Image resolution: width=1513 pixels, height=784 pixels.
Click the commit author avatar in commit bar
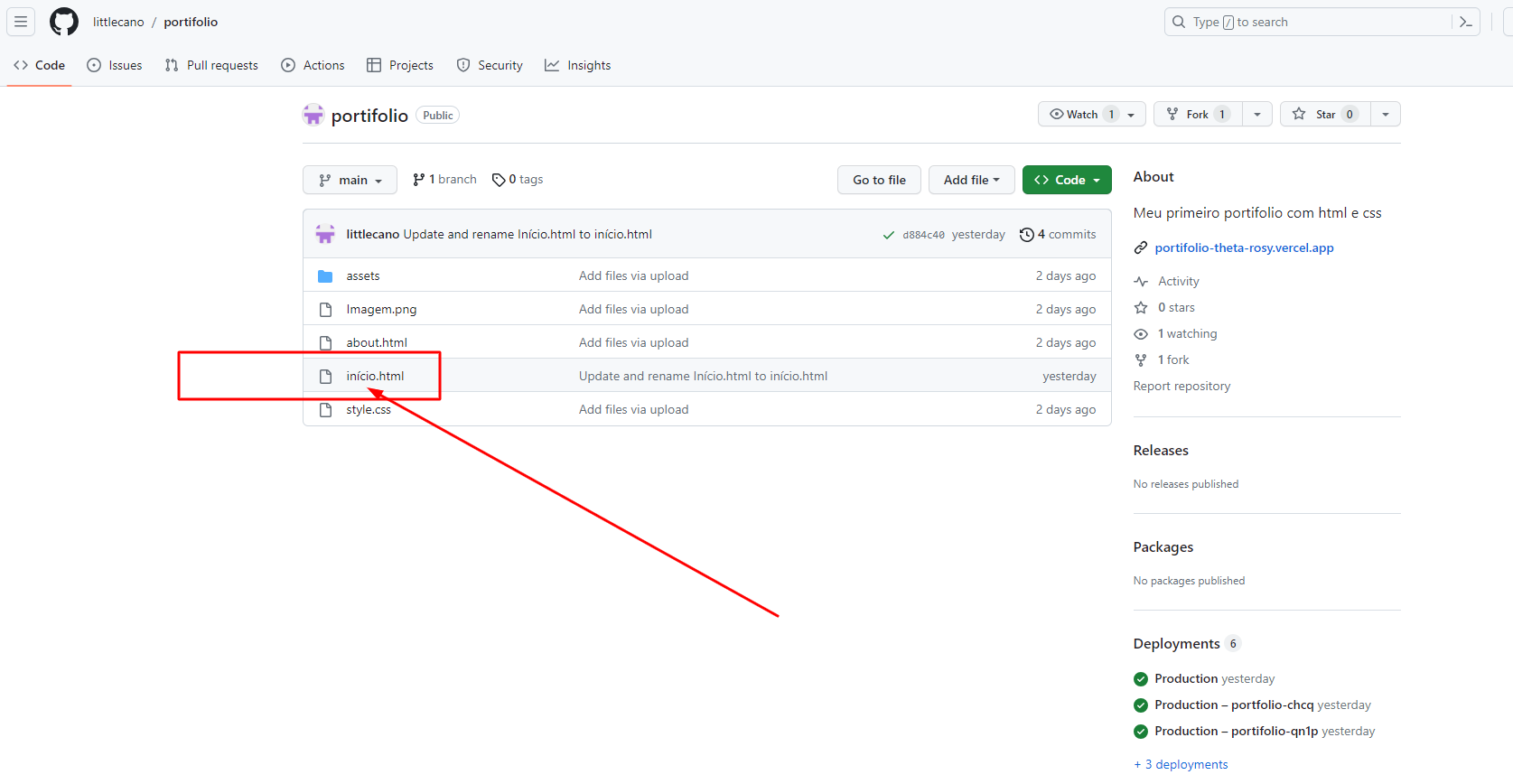click(x=325, y=234)
